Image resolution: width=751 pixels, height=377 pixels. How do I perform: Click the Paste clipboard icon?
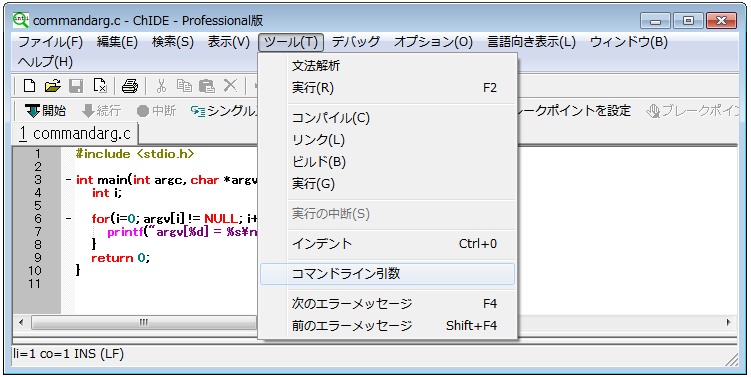[207, 86]
